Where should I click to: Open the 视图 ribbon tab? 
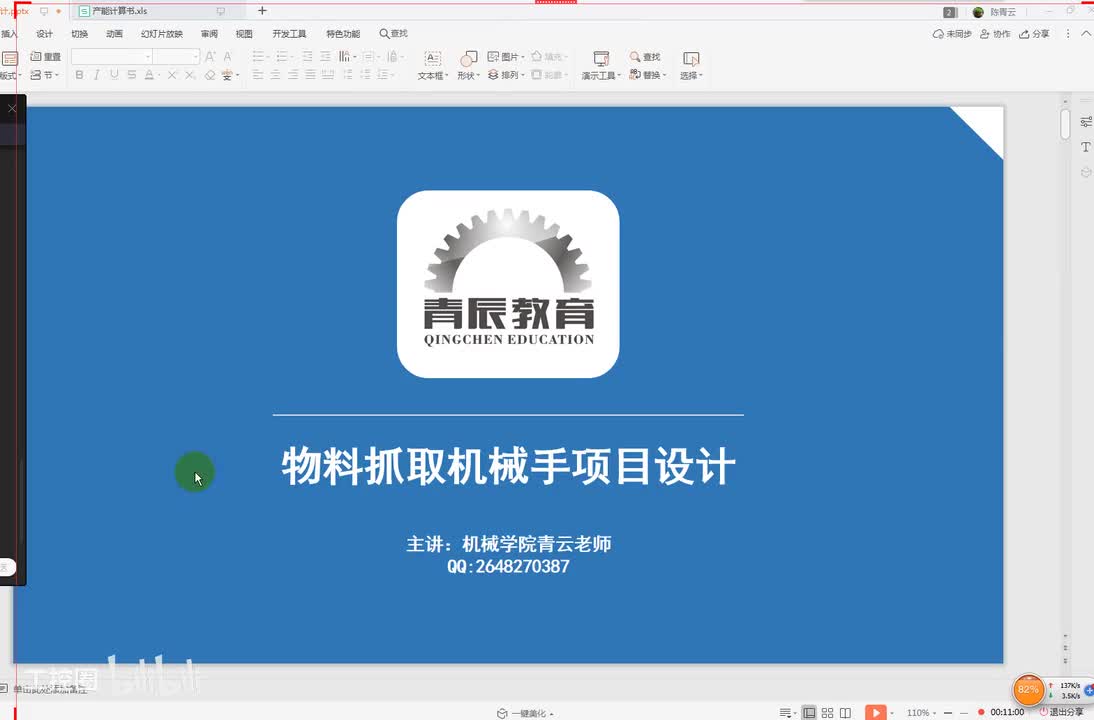[x=244, y=33]
